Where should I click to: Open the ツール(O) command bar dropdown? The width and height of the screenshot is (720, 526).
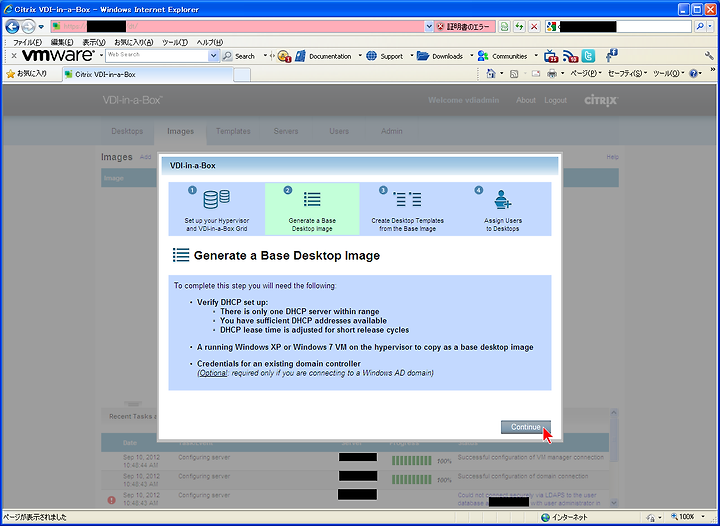[x=668, y=73]
